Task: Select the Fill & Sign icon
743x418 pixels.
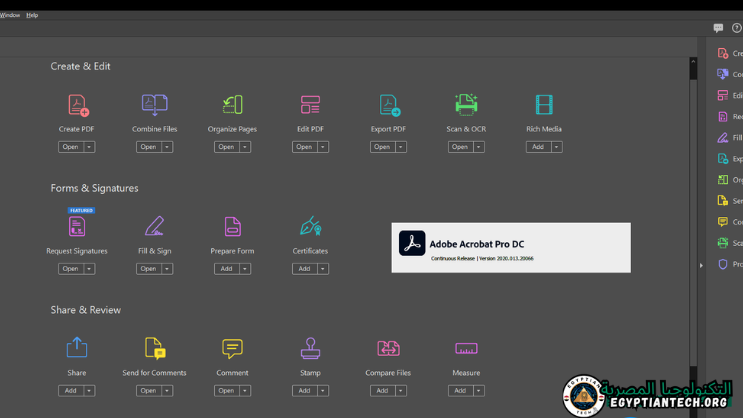Action: click(154, 226)
